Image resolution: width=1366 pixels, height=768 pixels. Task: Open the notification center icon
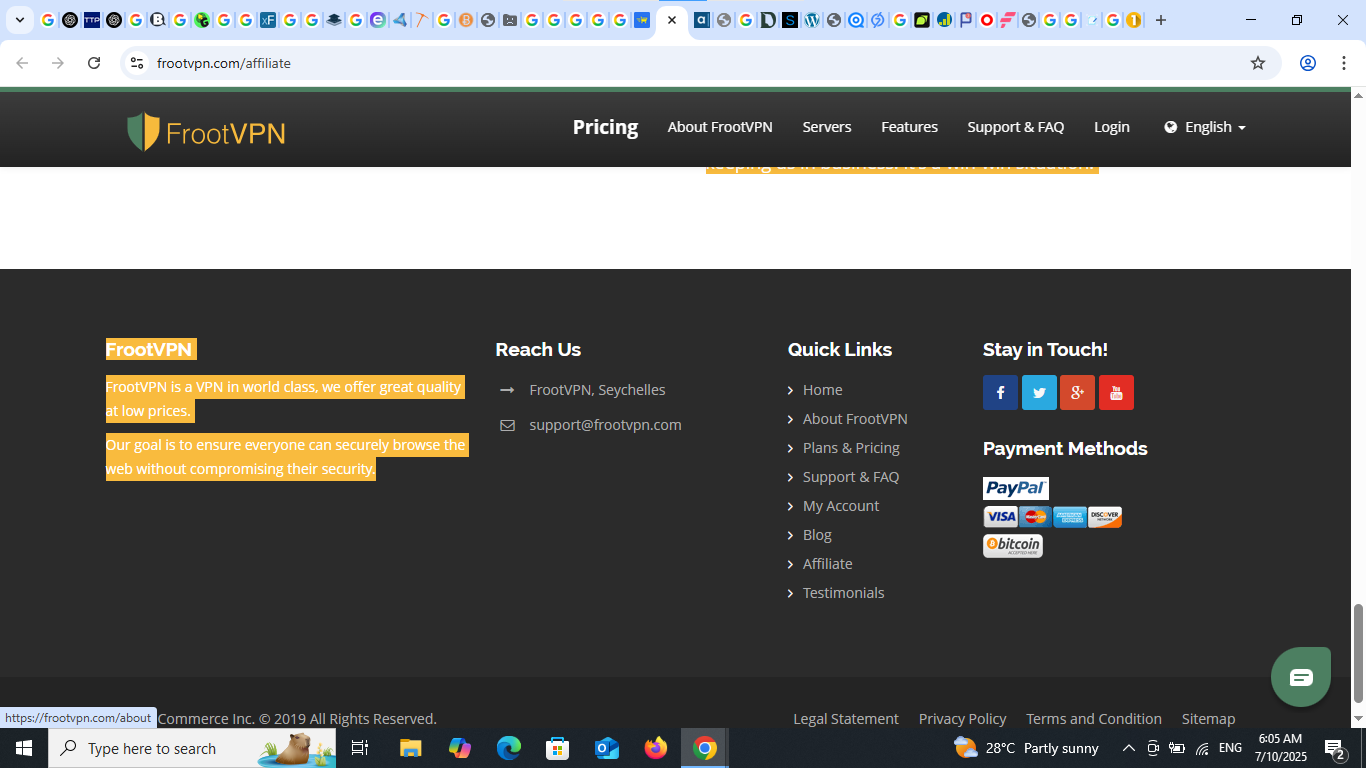point(1335,748)
